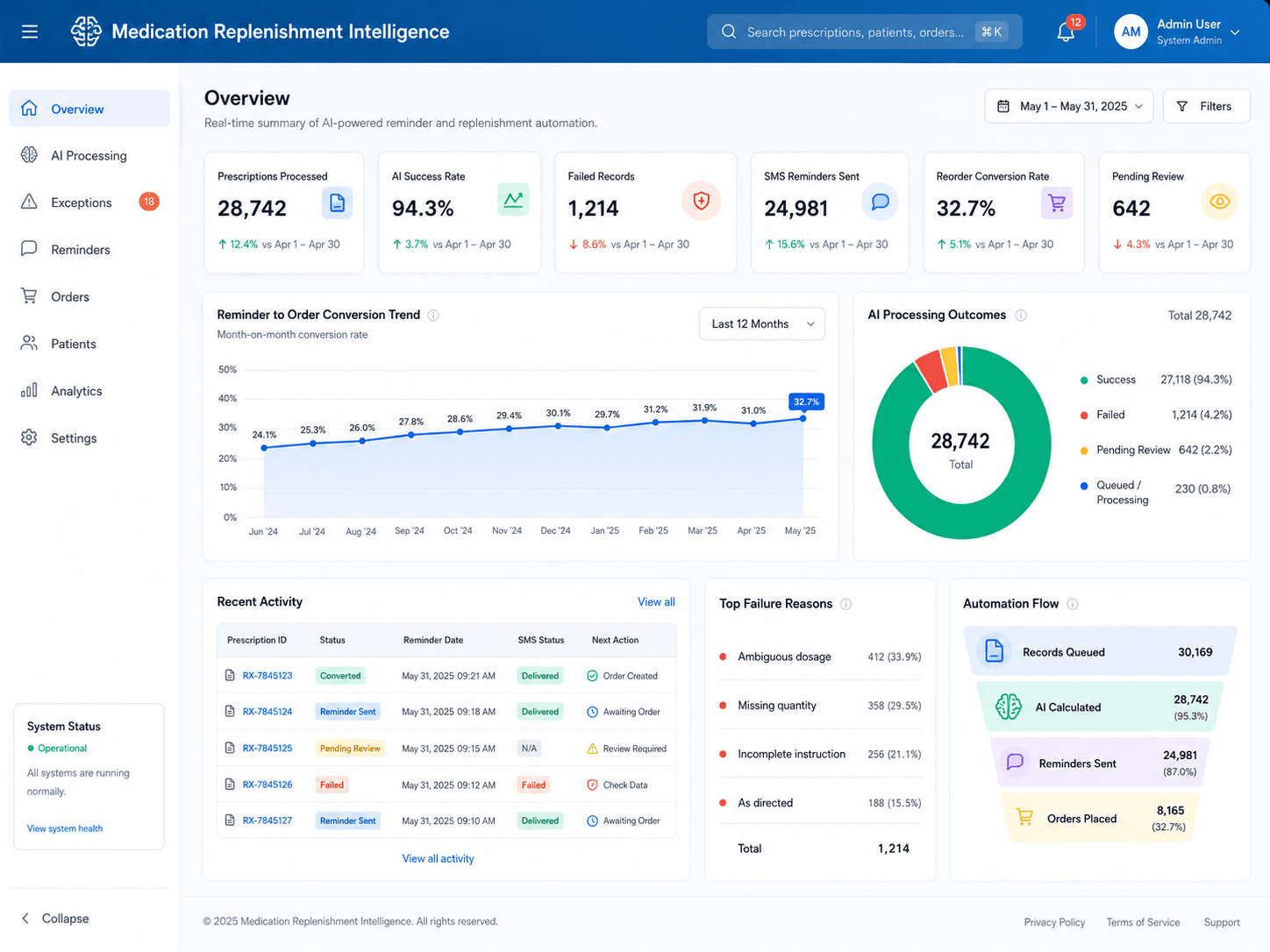This screenshot has height=952, width=1270.
Task: Click info icon beside Automation Flow
Action: (1072, 604)
